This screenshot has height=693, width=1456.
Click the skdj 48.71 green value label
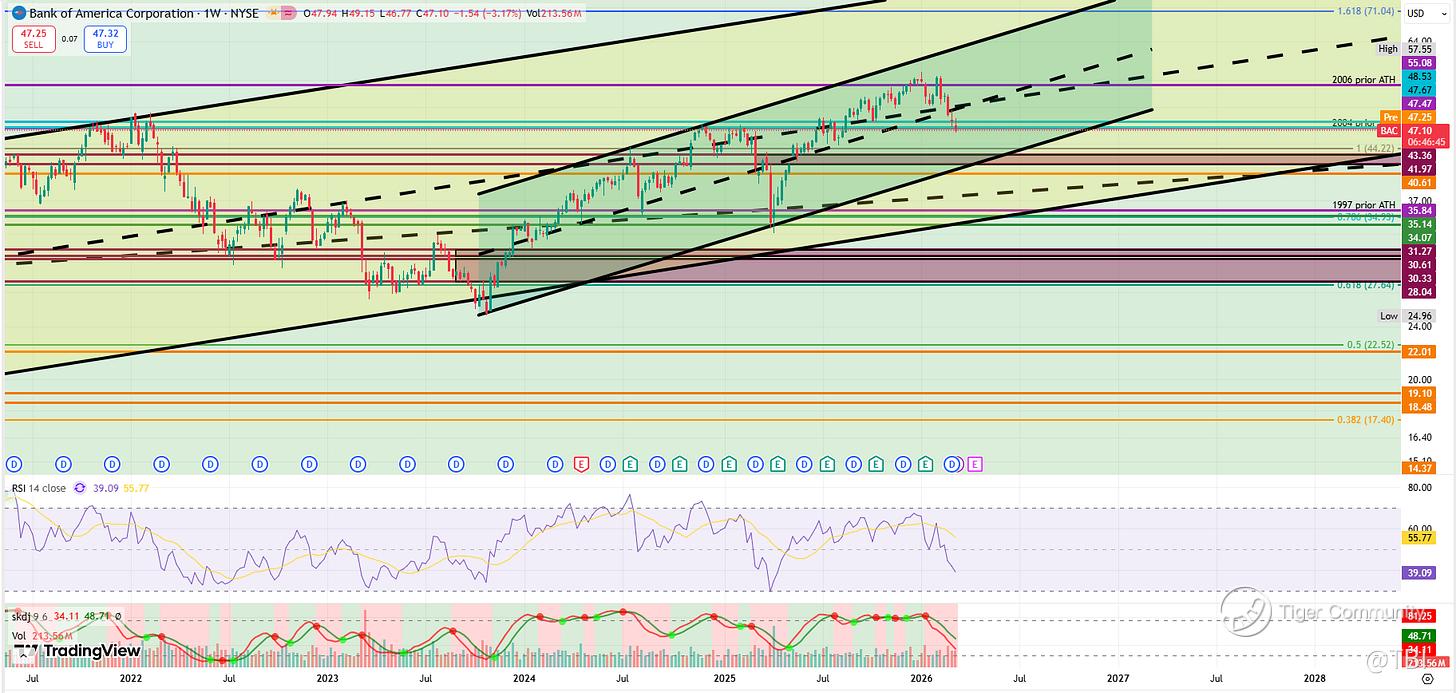point(1418,635)
